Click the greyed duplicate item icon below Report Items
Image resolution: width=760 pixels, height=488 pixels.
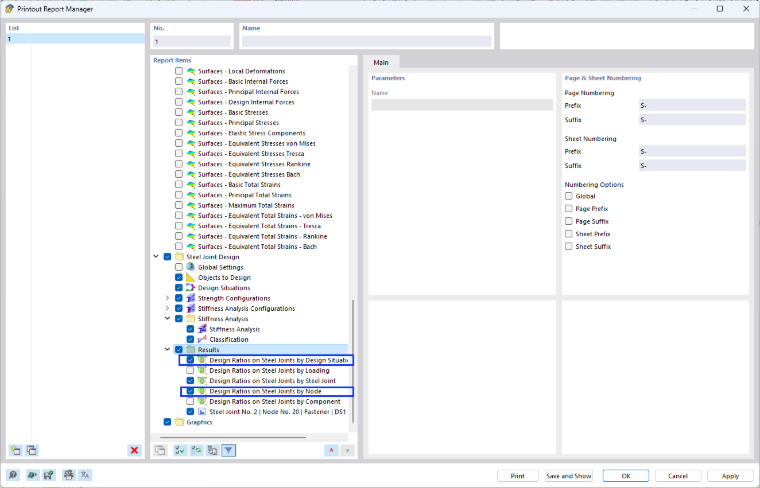tap(160, 451)
